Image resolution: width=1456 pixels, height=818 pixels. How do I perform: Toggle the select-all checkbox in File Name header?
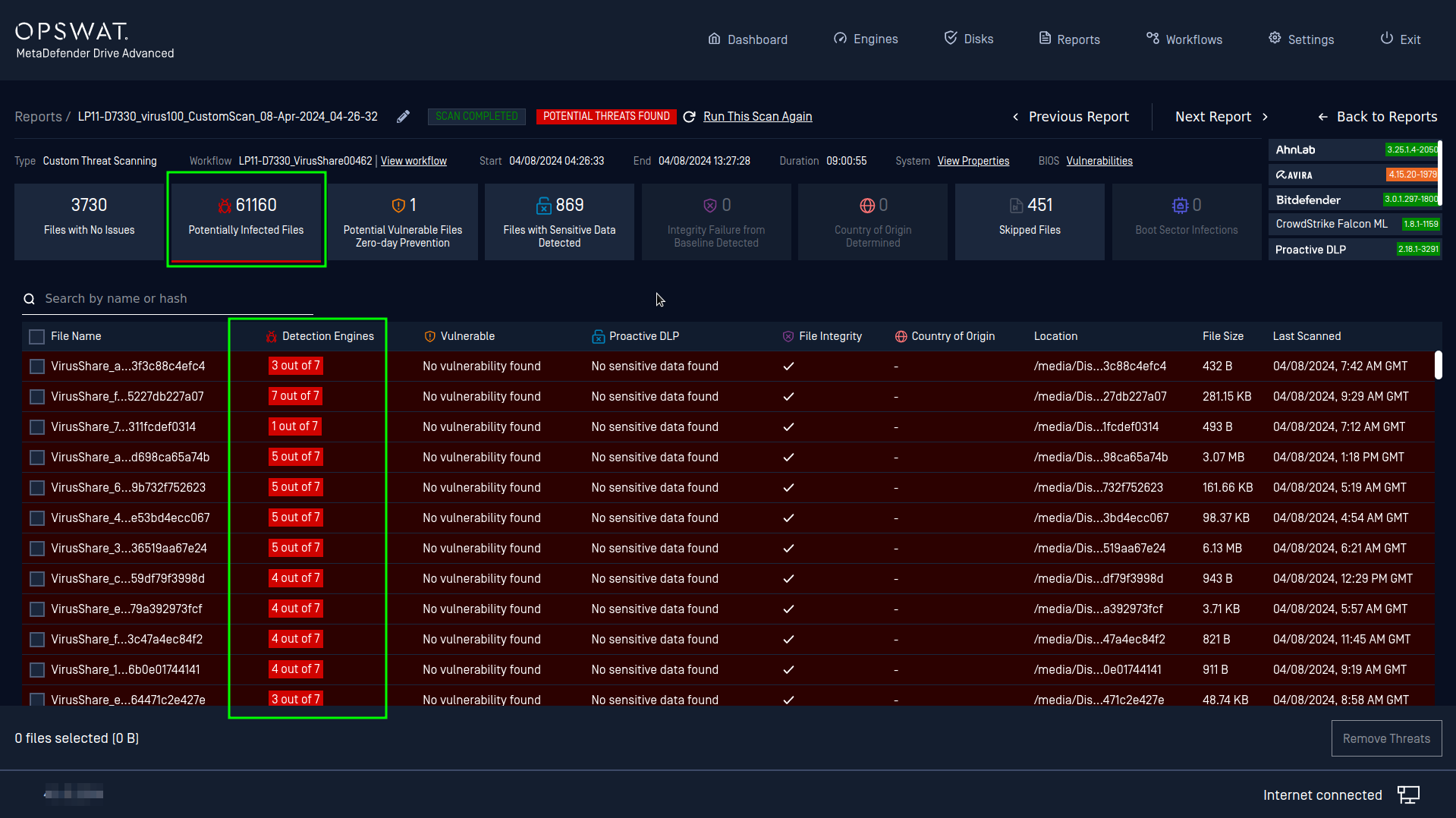coord(36,336)
